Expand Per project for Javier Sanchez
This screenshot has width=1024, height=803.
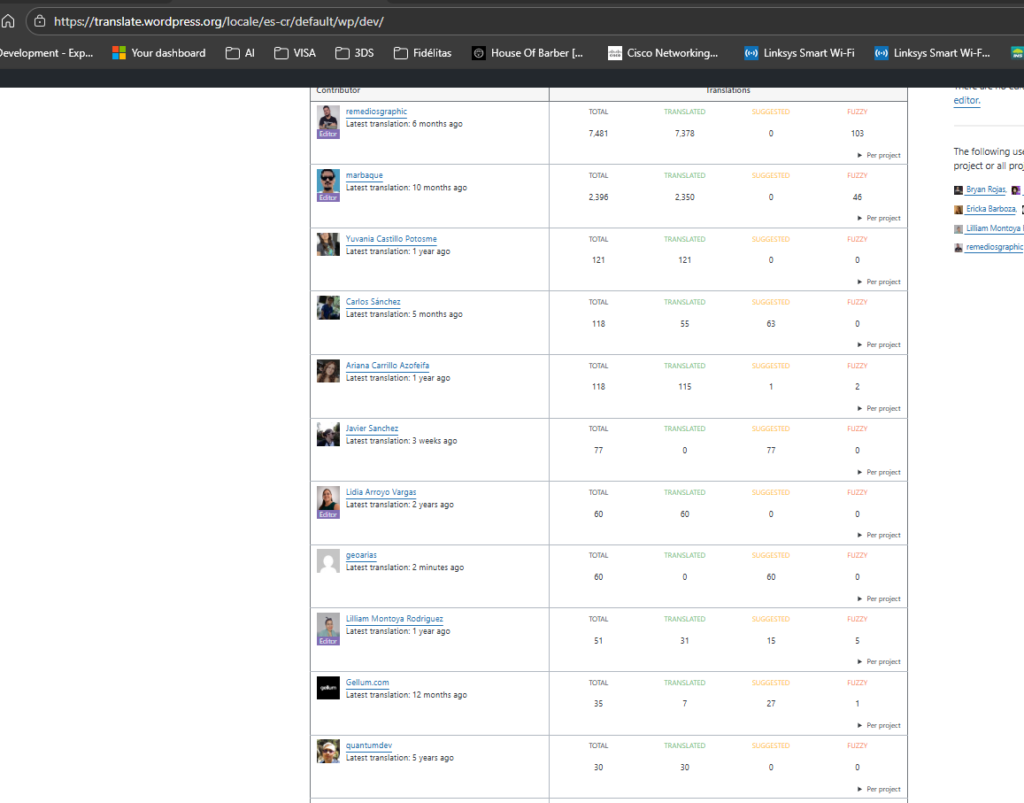879,472
